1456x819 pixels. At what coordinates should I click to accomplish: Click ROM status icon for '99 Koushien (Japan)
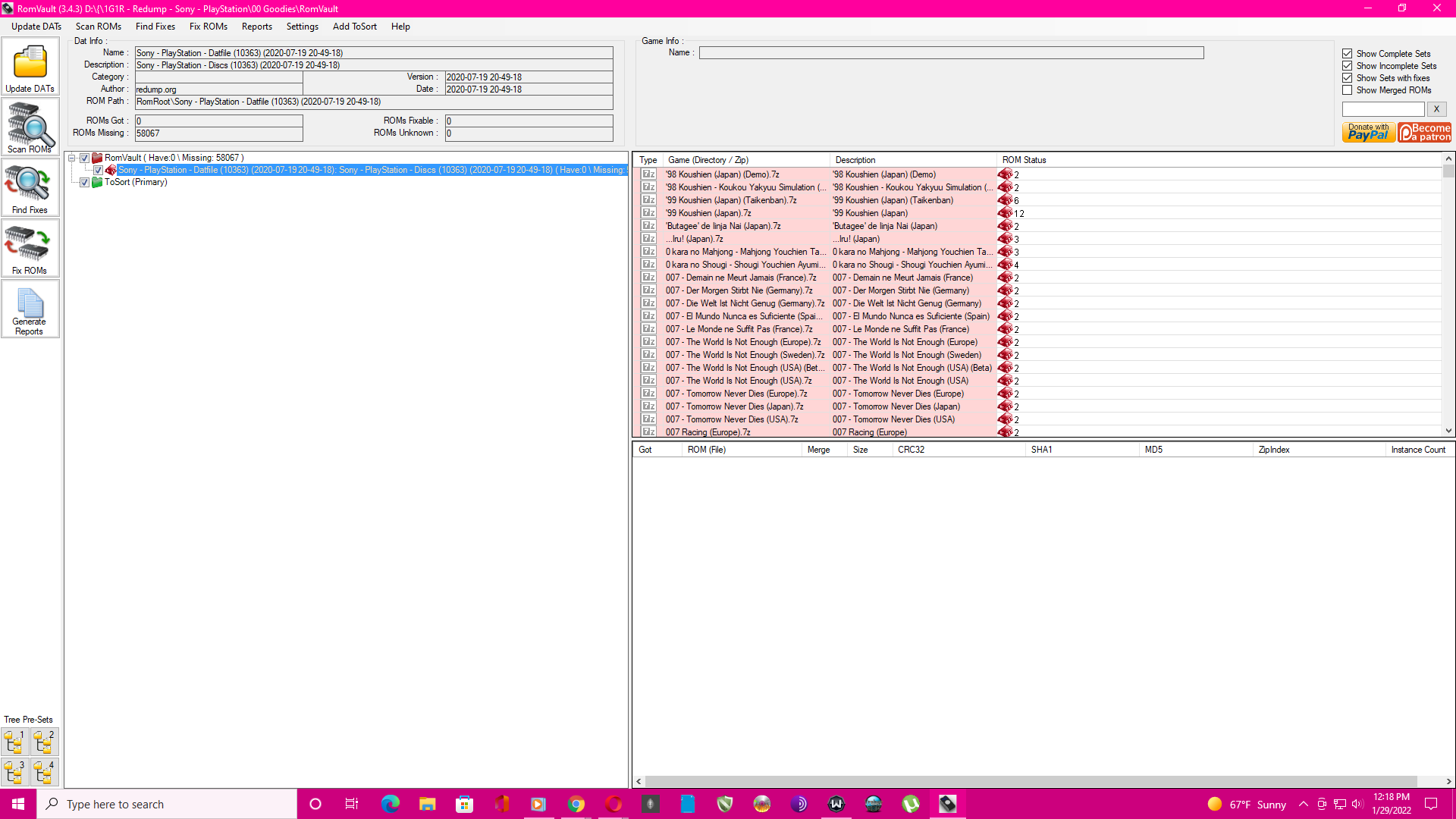tap(1006, 213)
